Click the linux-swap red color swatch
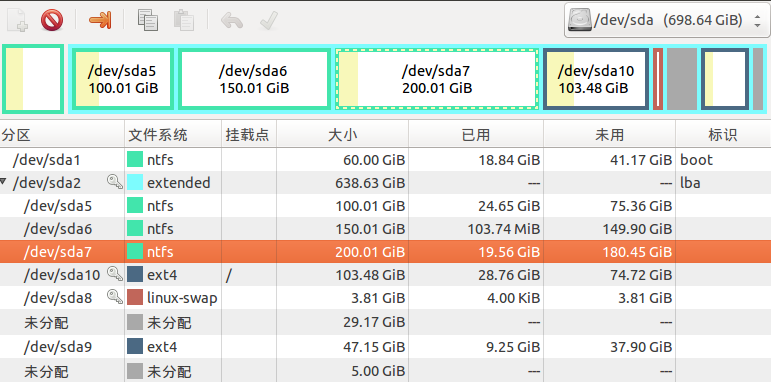This screenshot has width=772, height=382. point(135,297)
